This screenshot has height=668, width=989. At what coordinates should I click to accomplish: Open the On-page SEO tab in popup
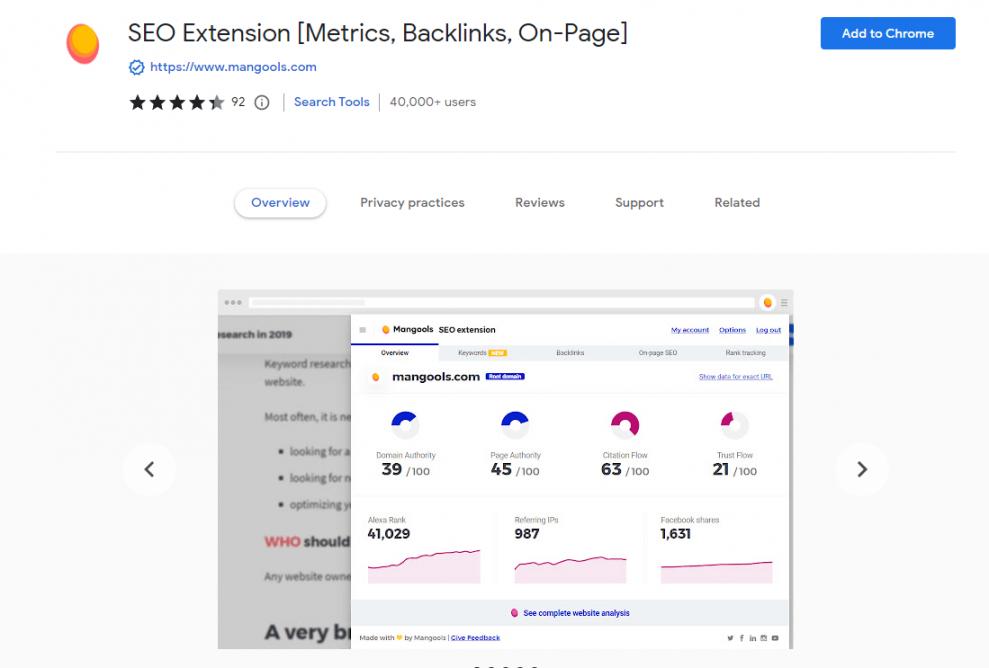(658, 353)
